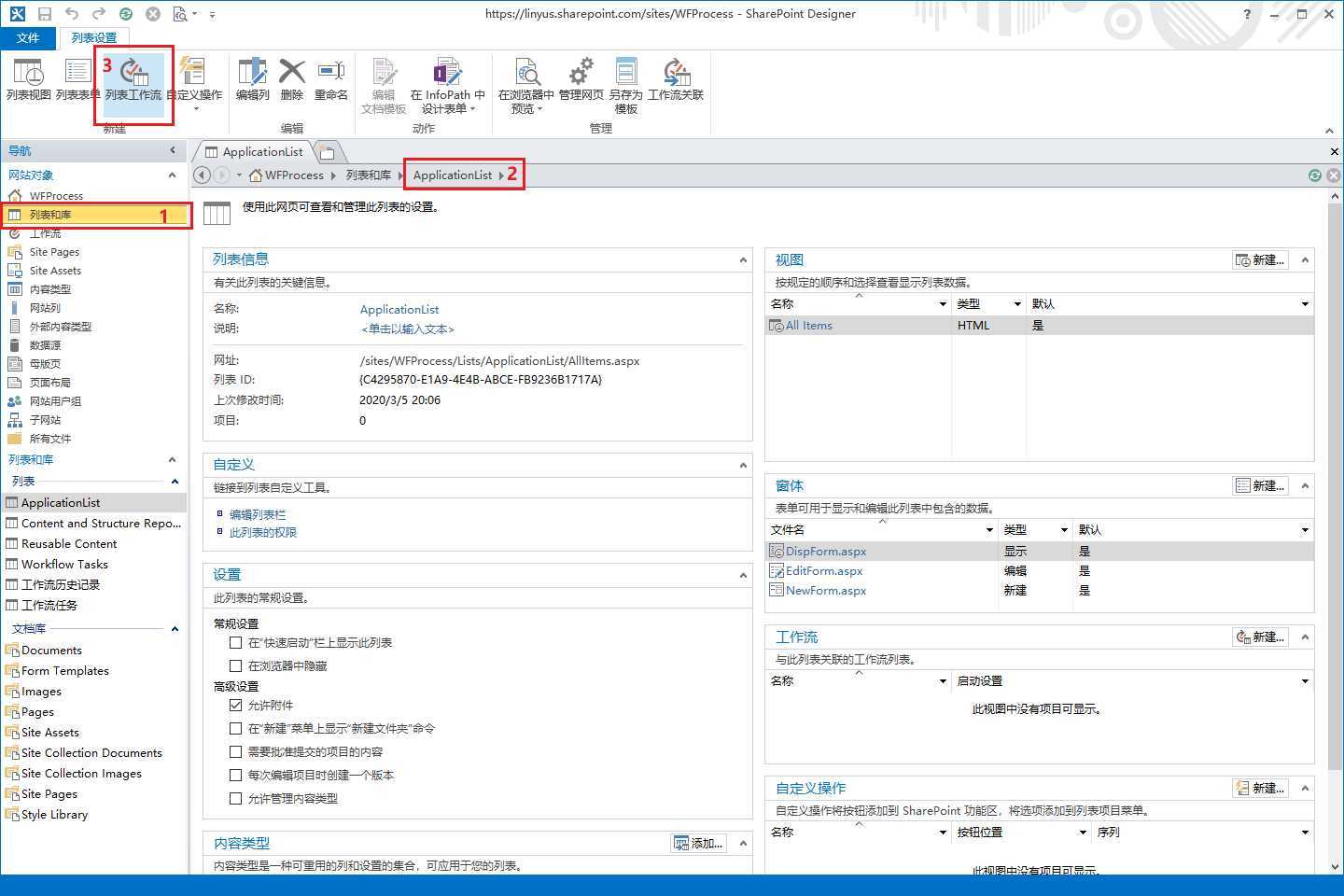Viewport: 1344px width, 896px height.
Task: Click the 编辑列 ribbon icon
Action: pyautogui.click(x=252, y=79)
